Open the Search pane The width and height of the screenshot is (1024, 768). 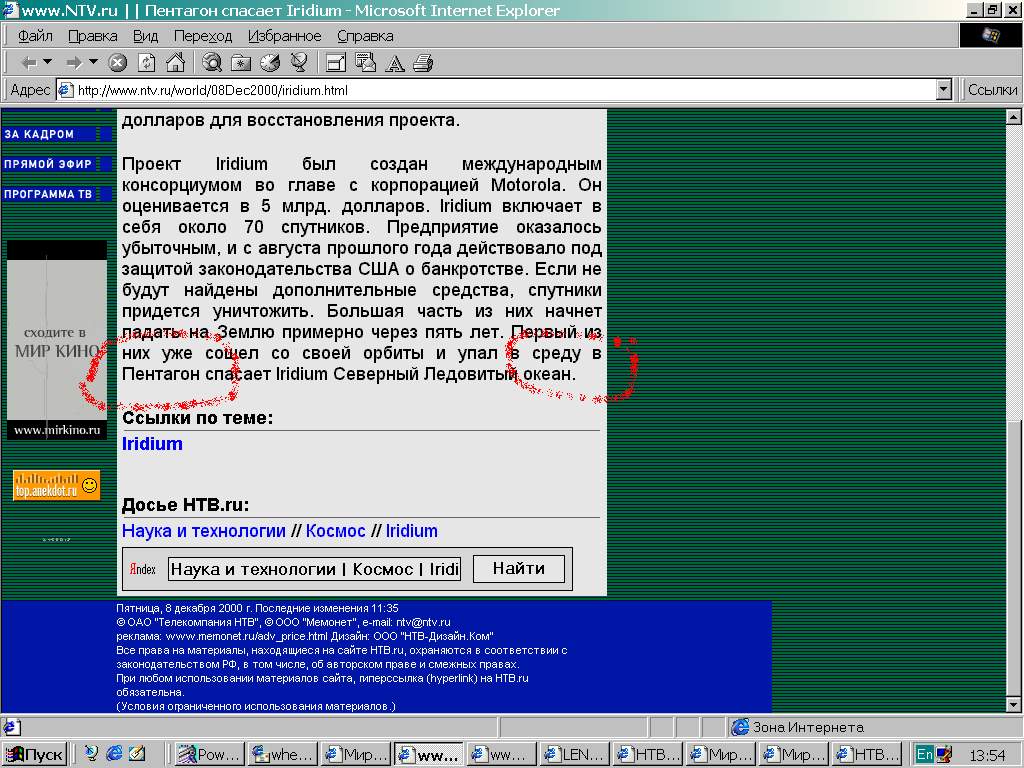212,63
